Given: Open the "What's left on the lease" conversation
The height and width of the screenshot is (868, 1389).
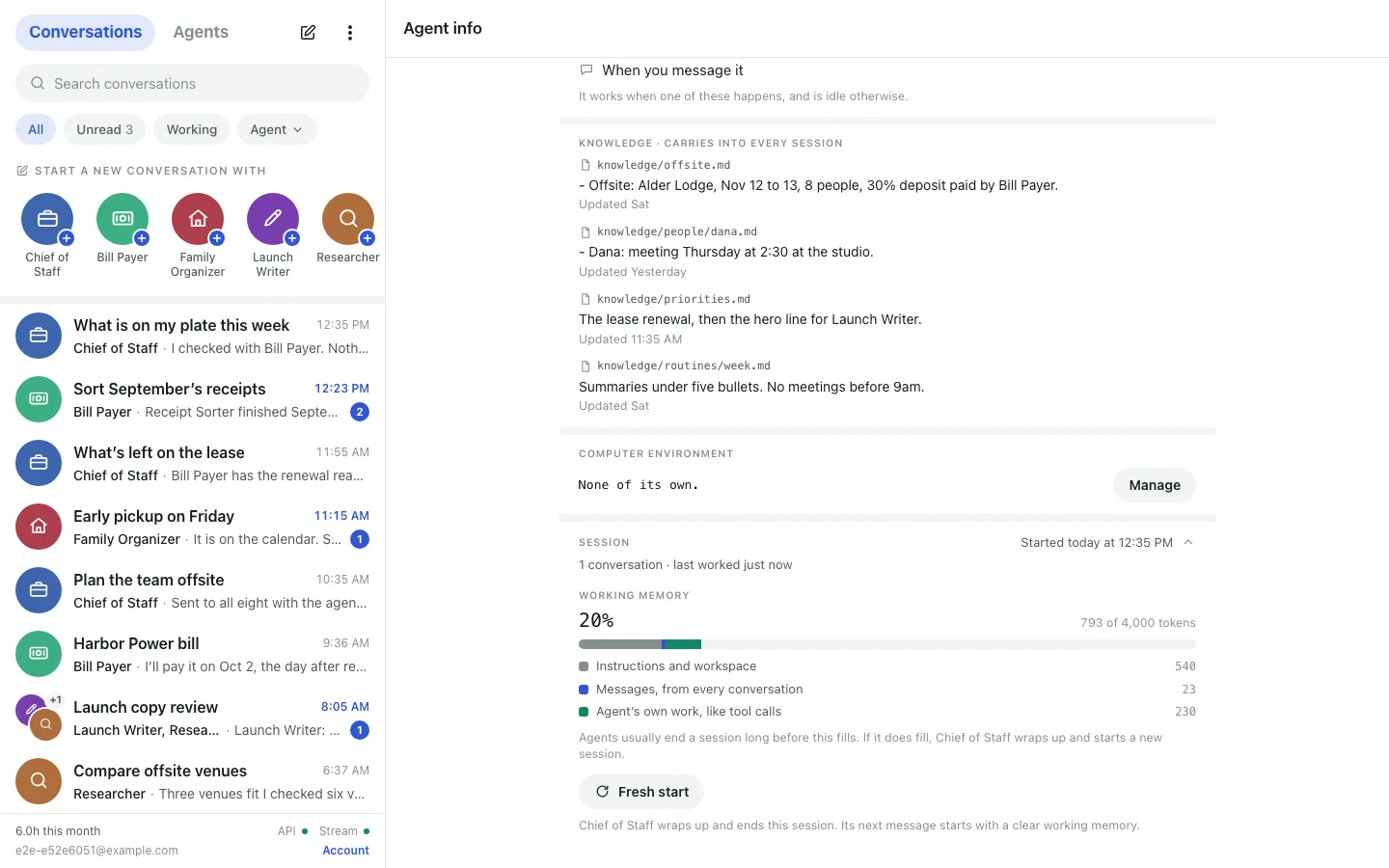Looking at the screenshot, I should [193, 463].
